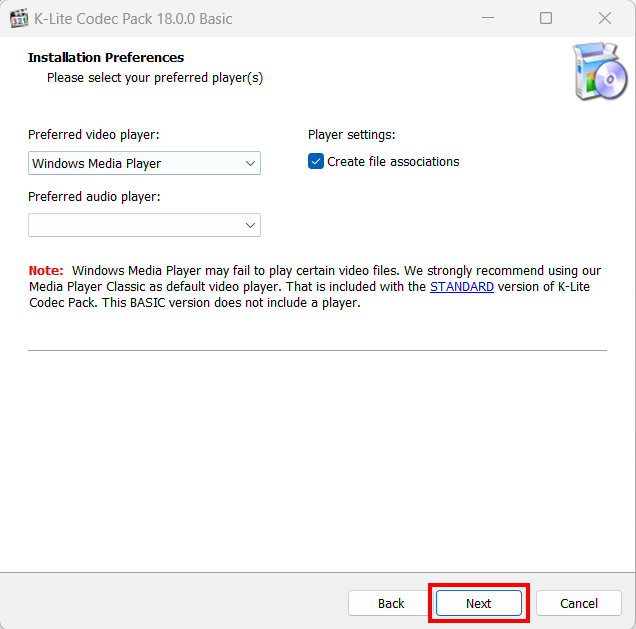Minimize the installer window
This screenshot has height=629, width=636.
coord(488,18)
